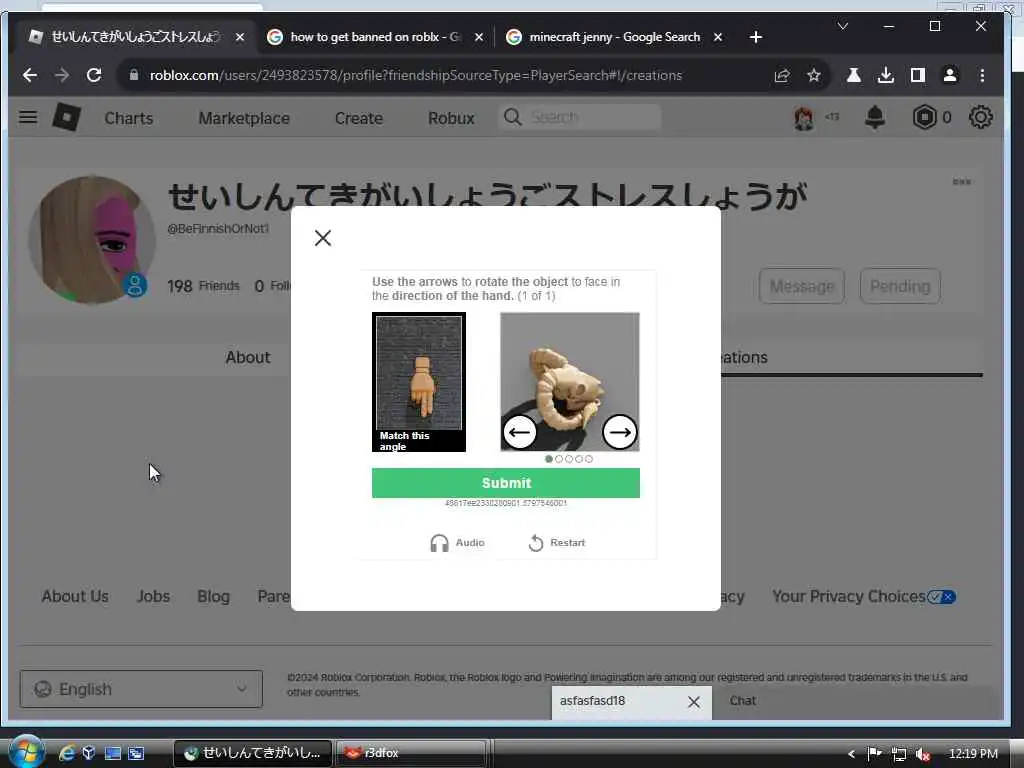Viewport: 1024px width, 768px height.
Task: Close the minecraft jenny tab
Action: coord(718,37)
